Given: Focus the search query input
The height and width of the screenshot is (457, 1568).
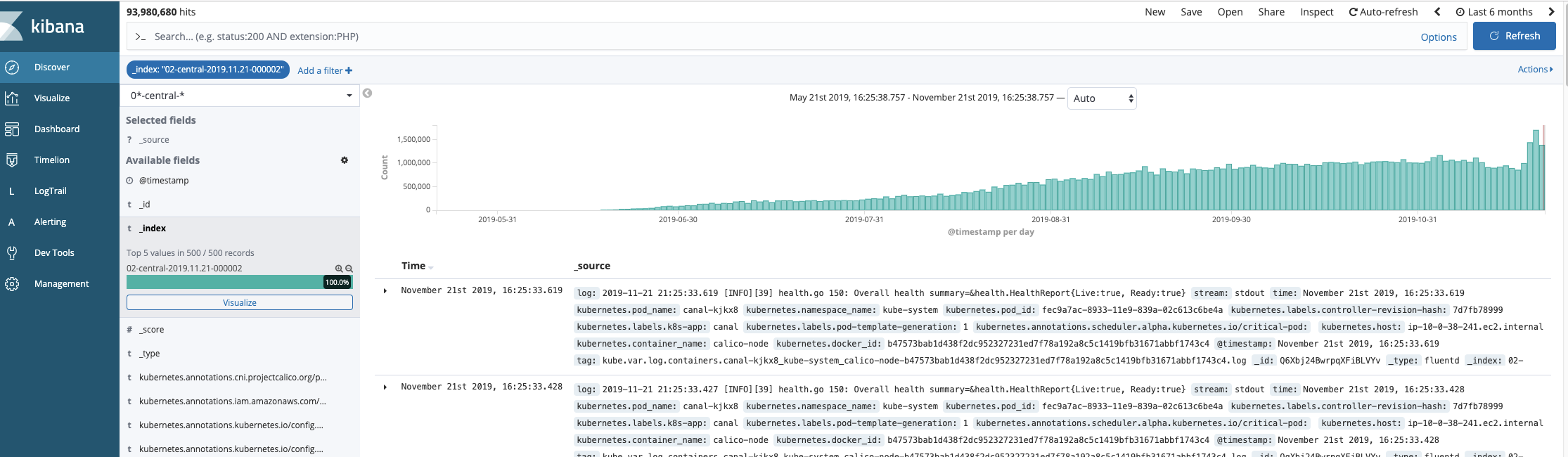Looking at the screenshot, I should click(x=773, y=37).
